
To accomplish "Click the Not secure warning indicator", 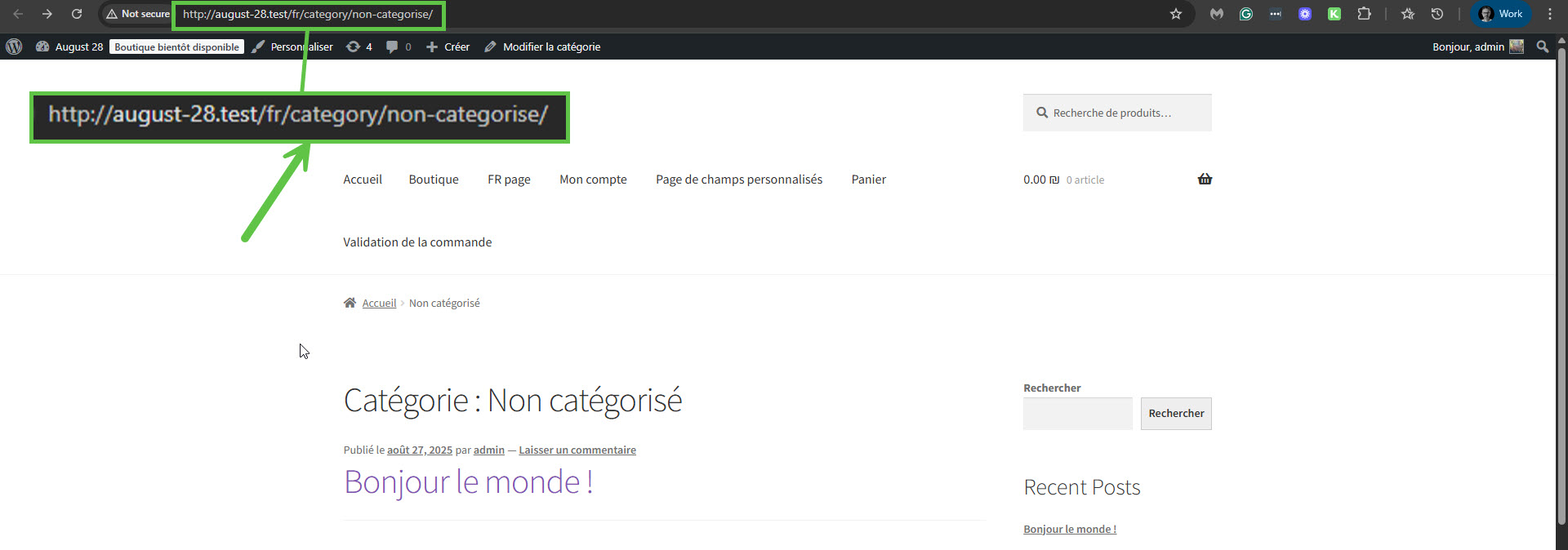I will (x=138, y=14).
